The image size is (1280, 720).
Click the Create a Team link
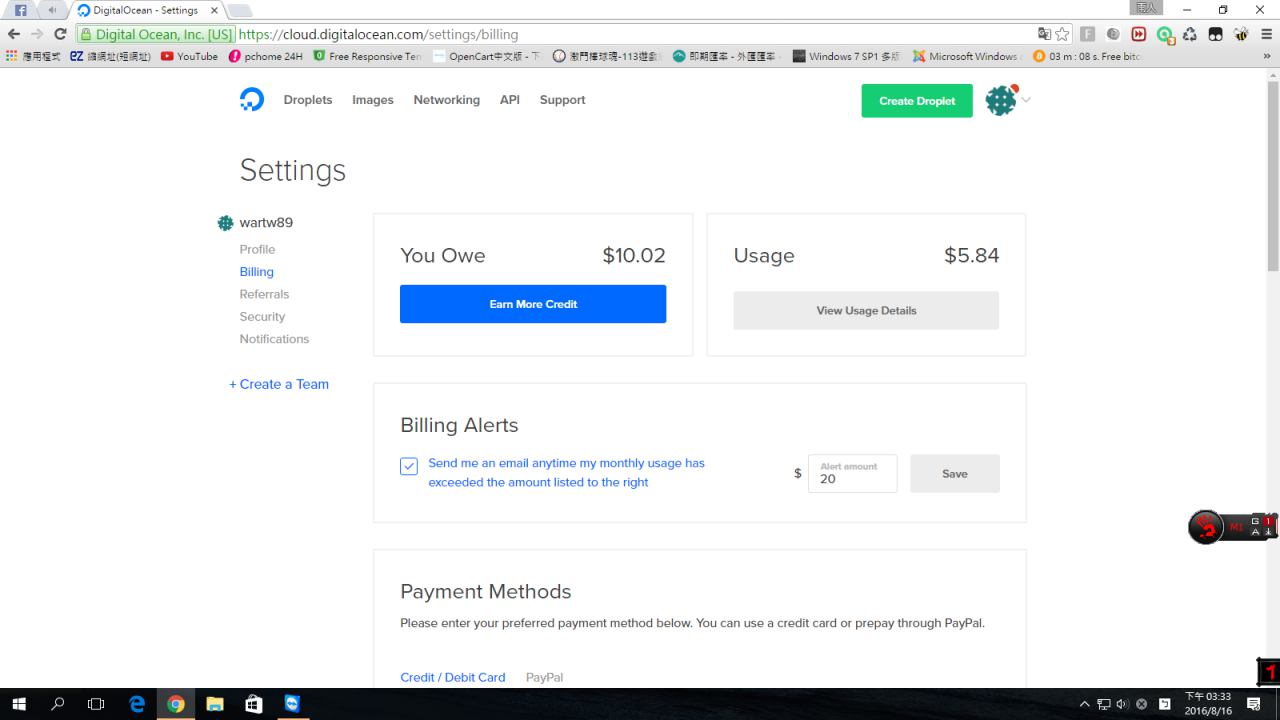[279, 384]
